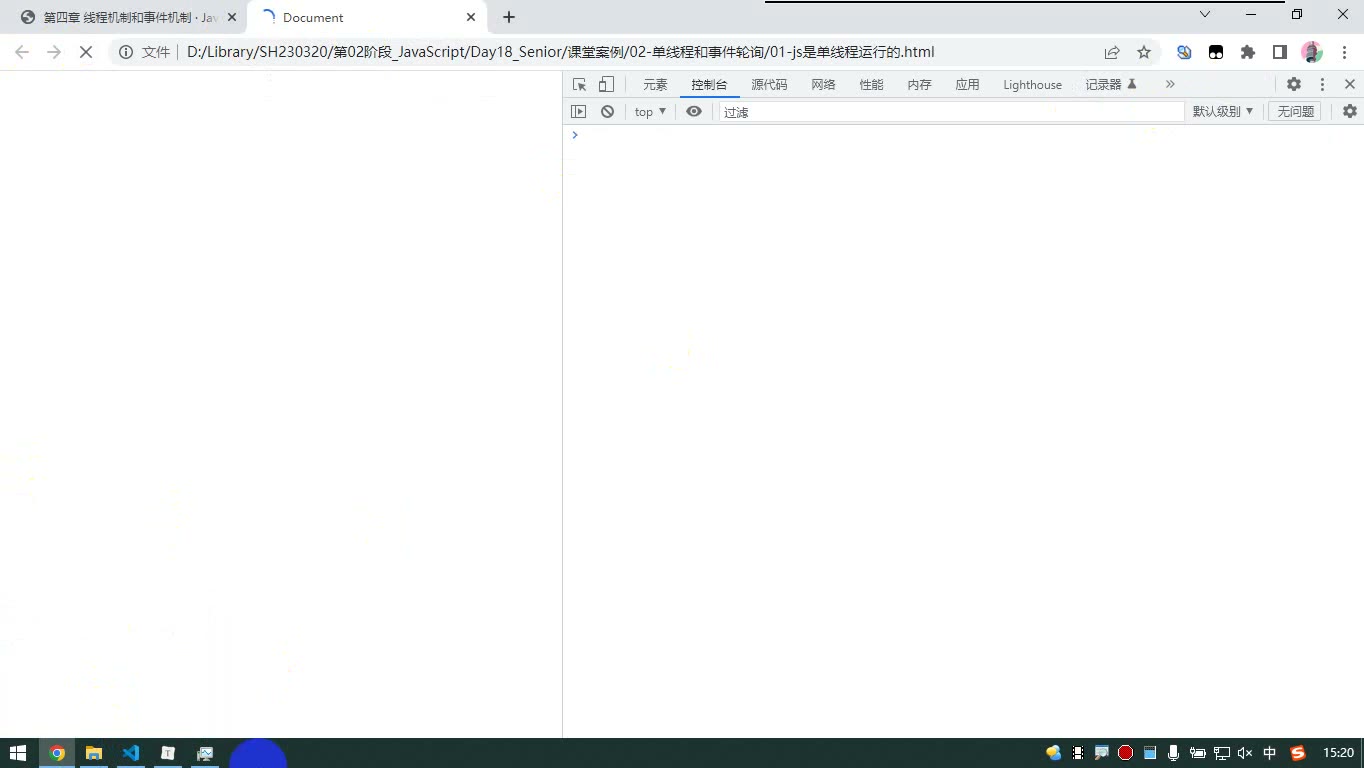
Task: Clear the console with the ban icon
Action: click(607, 112)
